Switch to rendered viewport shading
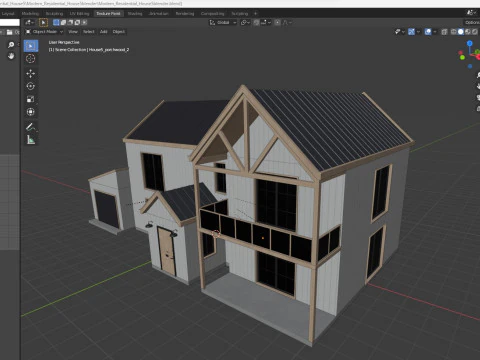This screenshot has height=360, width=480. pyautogui.click(x=475, y=32)
